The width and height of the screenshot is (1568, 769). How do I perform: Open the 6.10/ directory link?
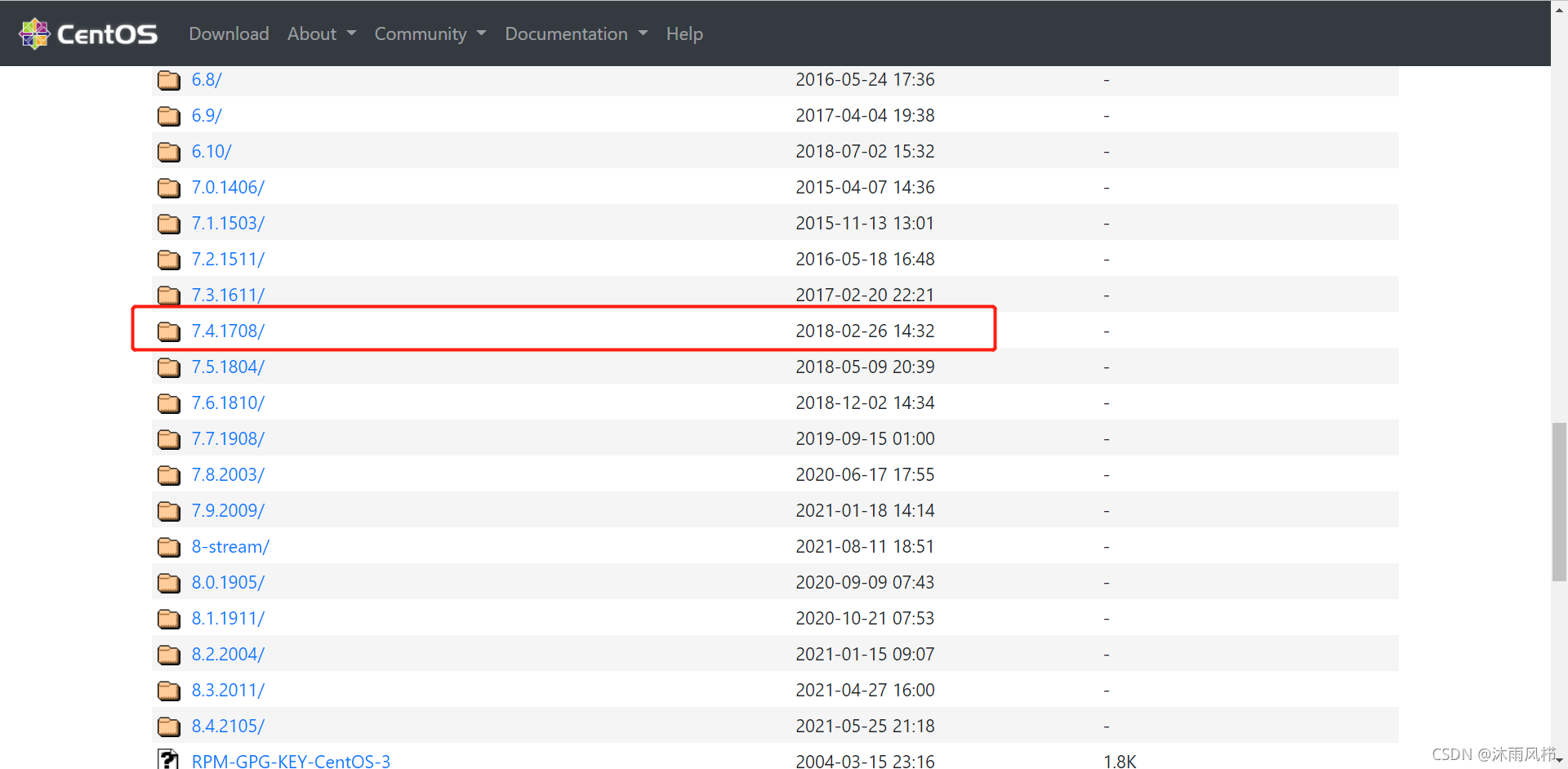click(212, 151)
